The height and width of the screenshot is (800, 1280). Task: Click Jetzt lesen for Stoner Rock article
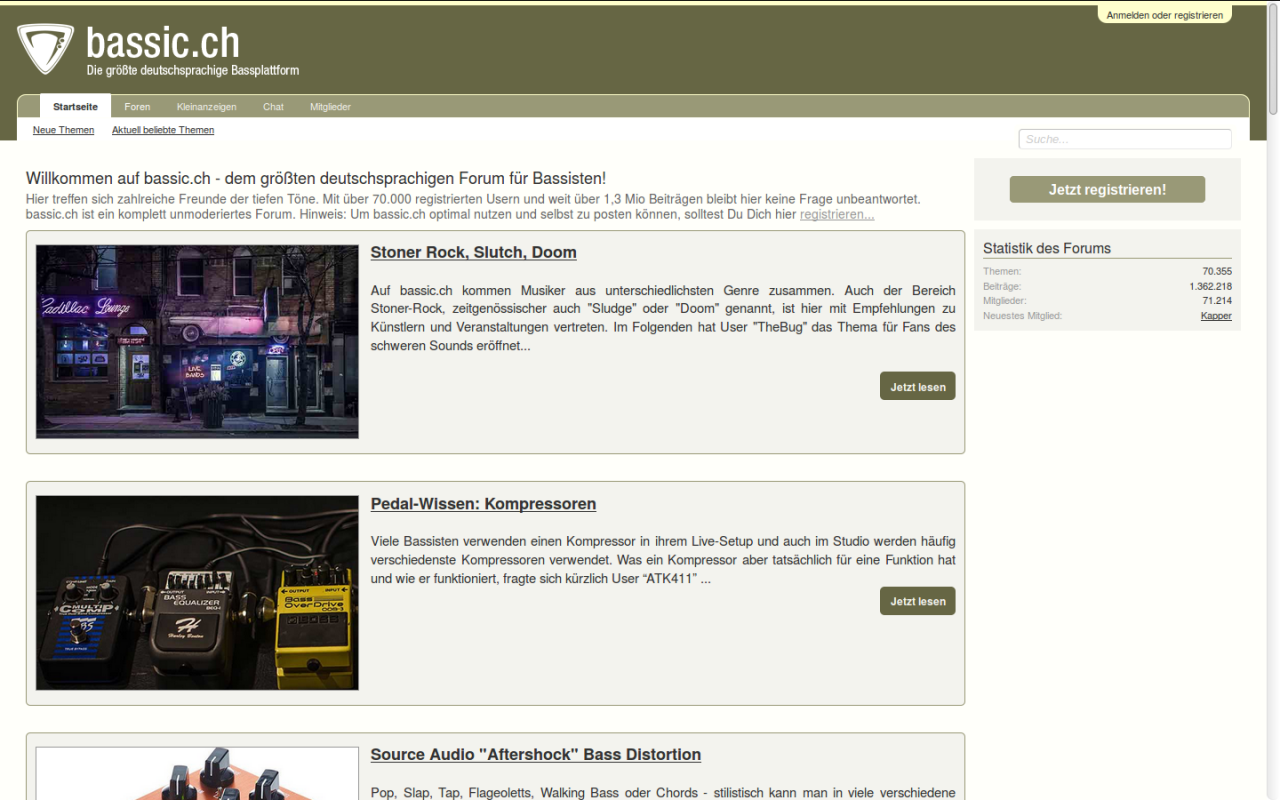point(918,386)
